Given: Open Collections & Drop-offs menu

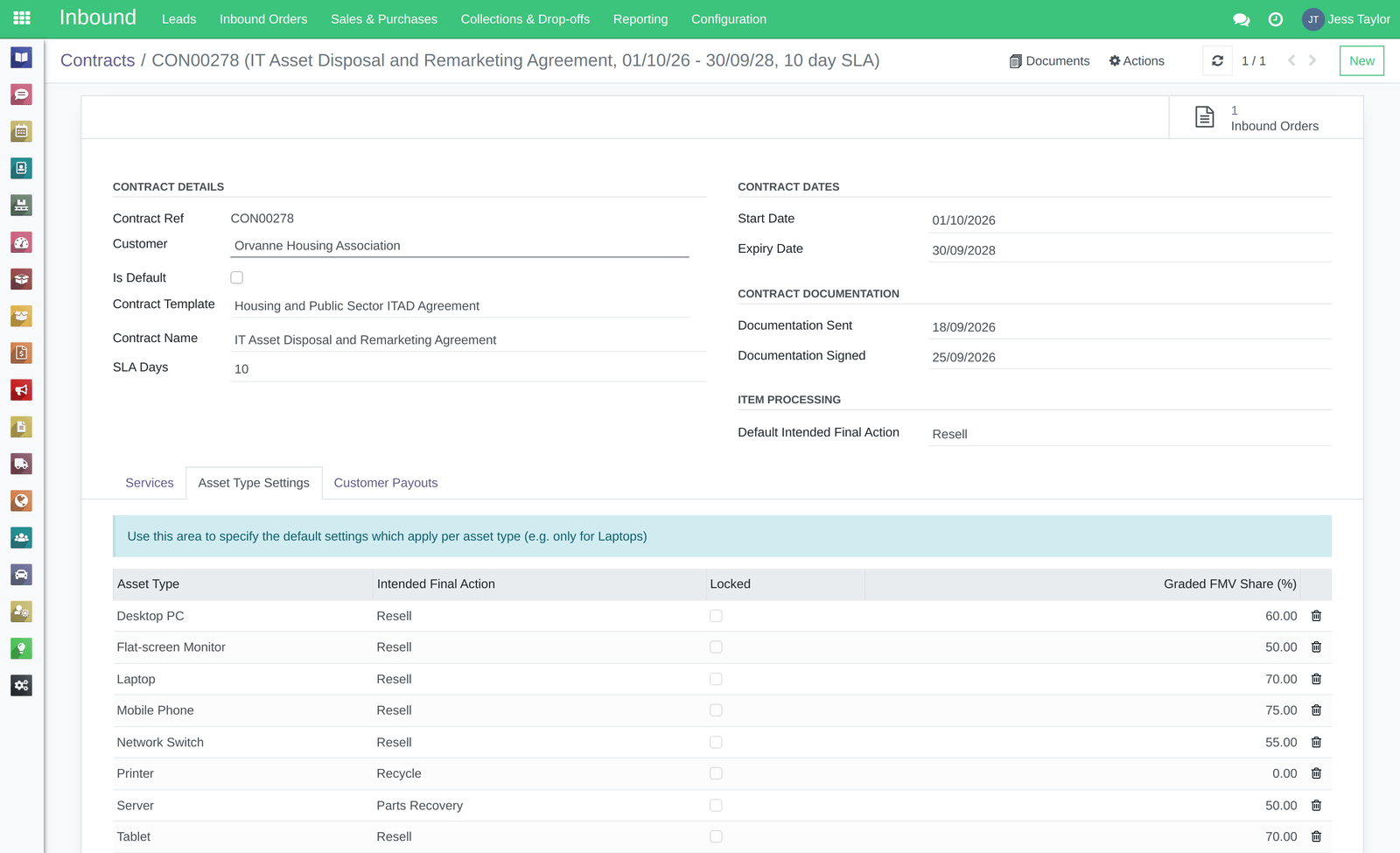Looking at the screenshot, I should (x=525, y=19).
